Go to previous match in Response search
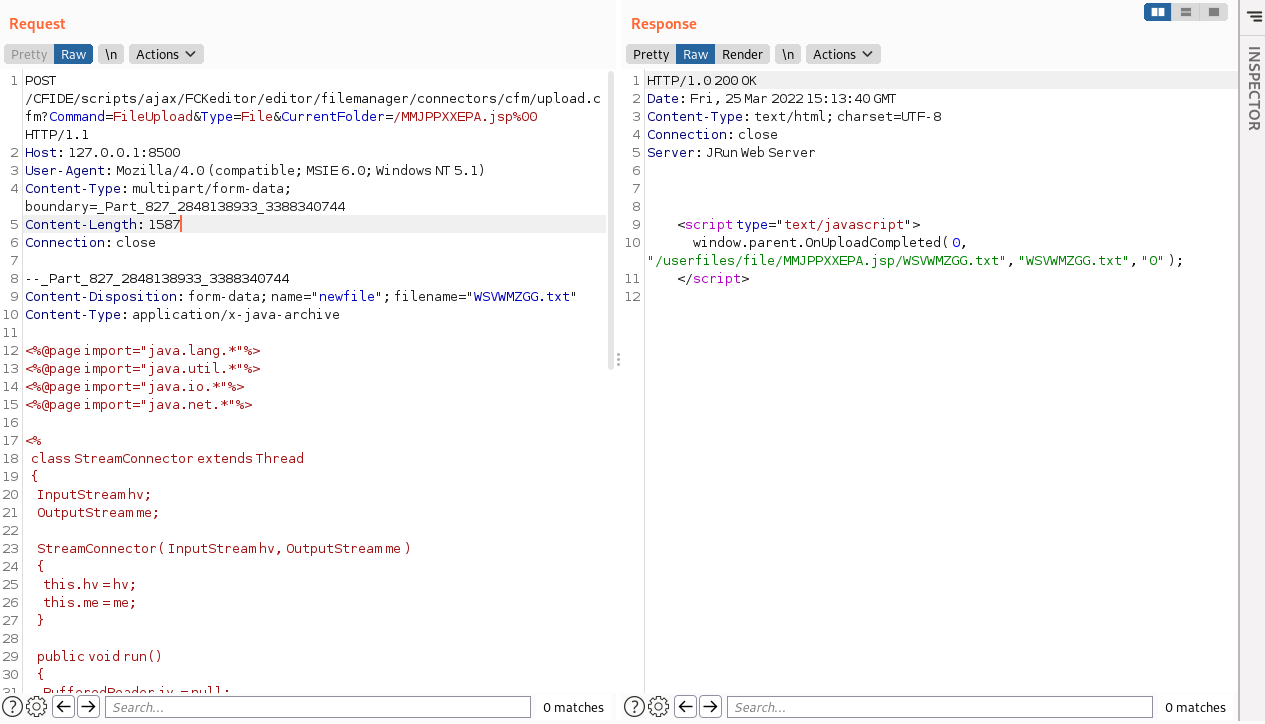Viewport: 1265px width, 724px height. coord(685,707)
